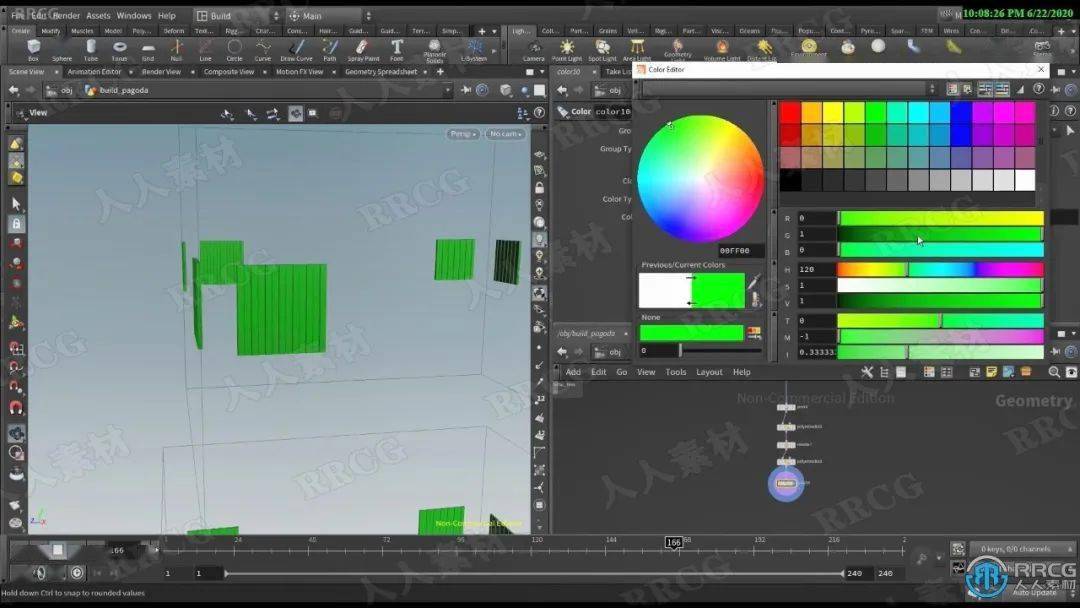Expand the Create shelf set options arrow
This screenshot has height=608, width=1080.
[x=494, y=31]
